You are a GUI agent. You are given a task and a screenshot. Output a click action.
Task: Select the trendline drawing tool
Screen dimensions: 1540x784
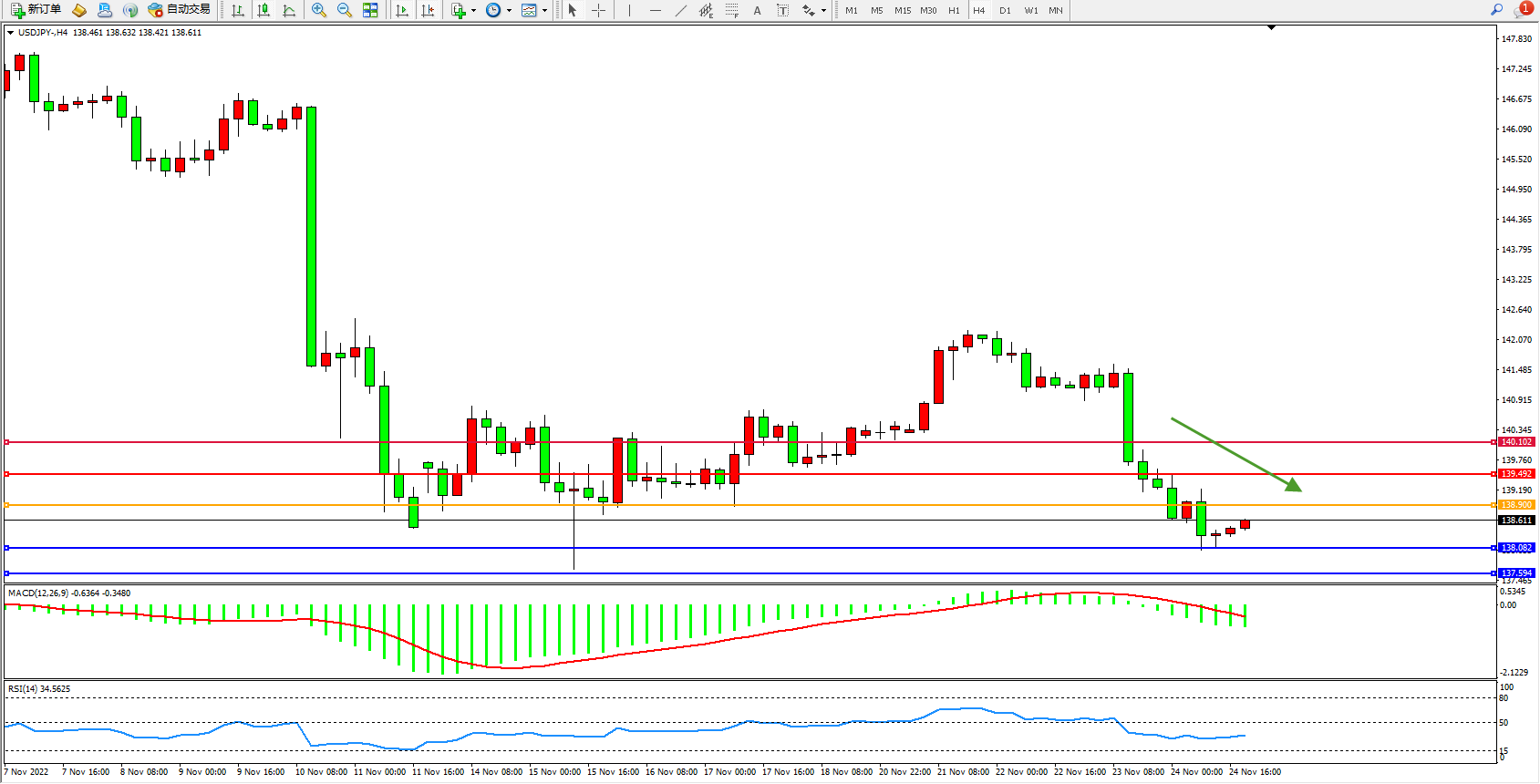click(681, 10)
